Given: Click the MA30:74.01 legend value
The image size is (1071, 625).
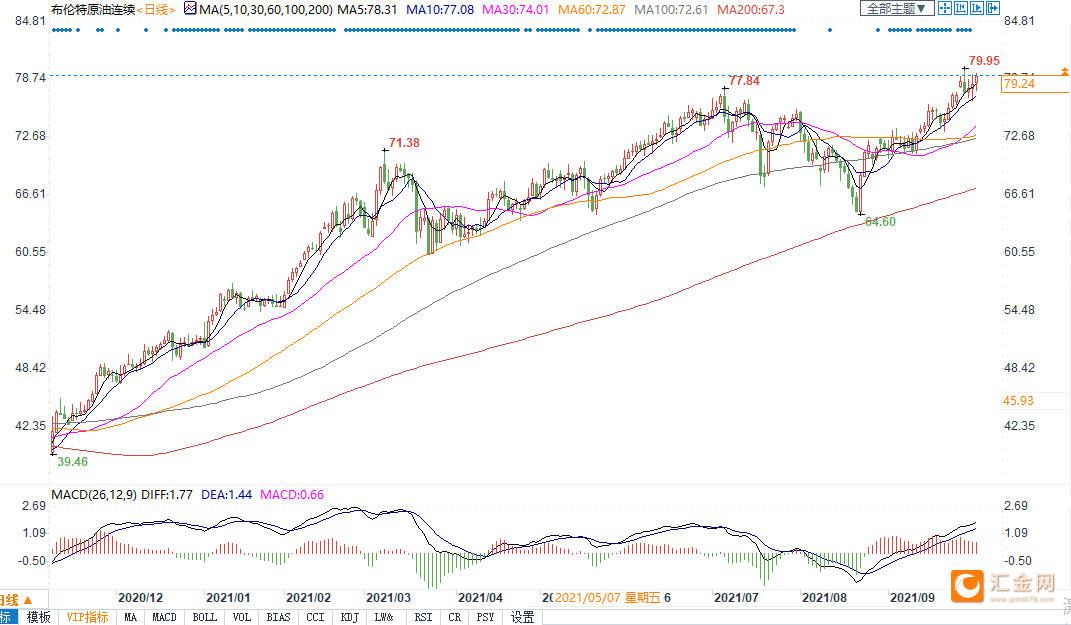Looking at the screenshot, I should pos(516,10).
